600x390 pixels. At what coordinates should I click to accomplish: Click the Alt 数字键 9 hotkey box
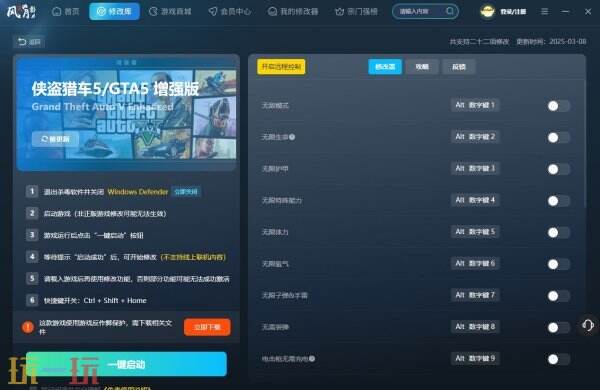[x=475, y=358]
